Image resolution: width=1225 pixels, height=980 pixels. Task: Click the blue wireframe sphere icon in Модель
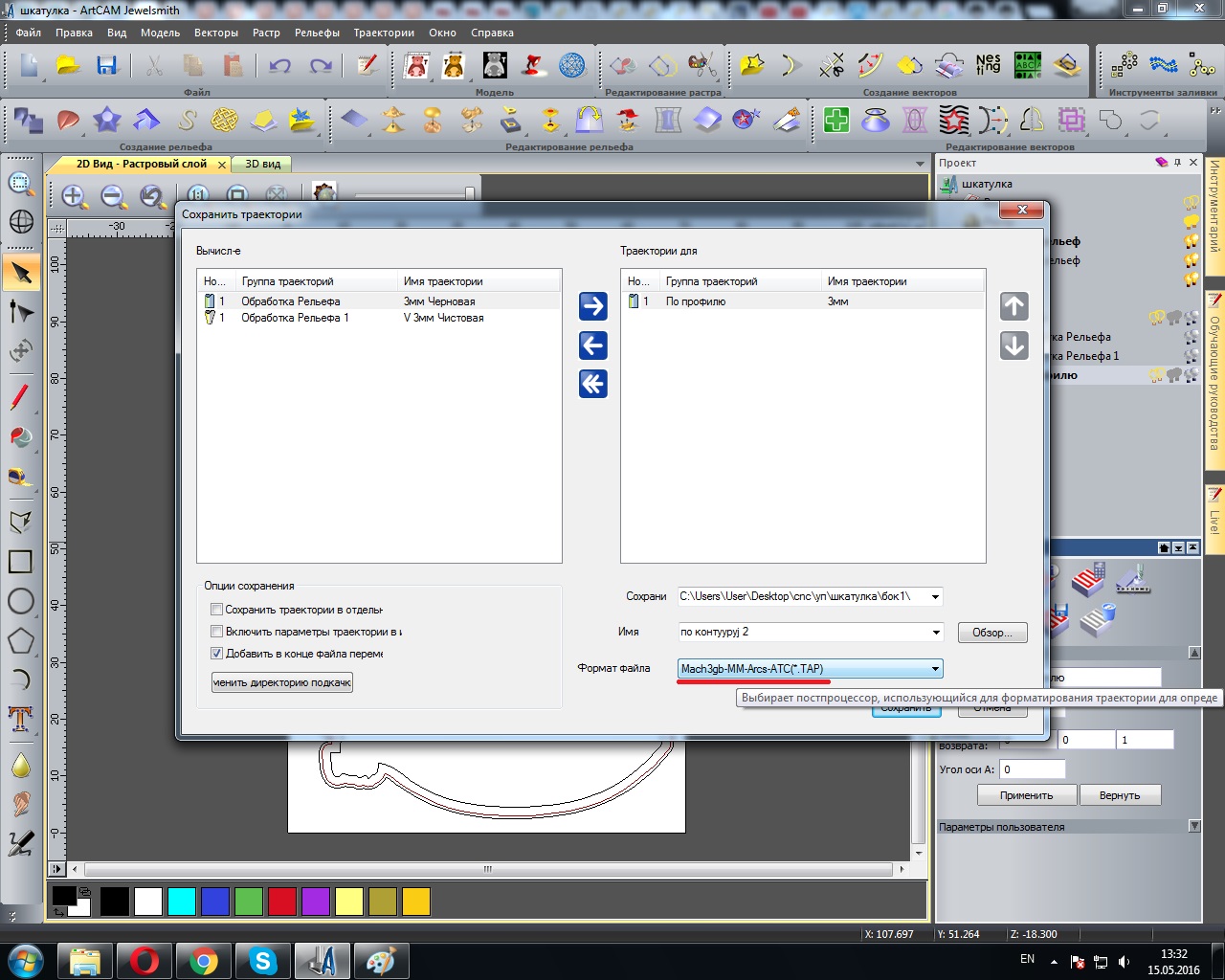[572, 65]
